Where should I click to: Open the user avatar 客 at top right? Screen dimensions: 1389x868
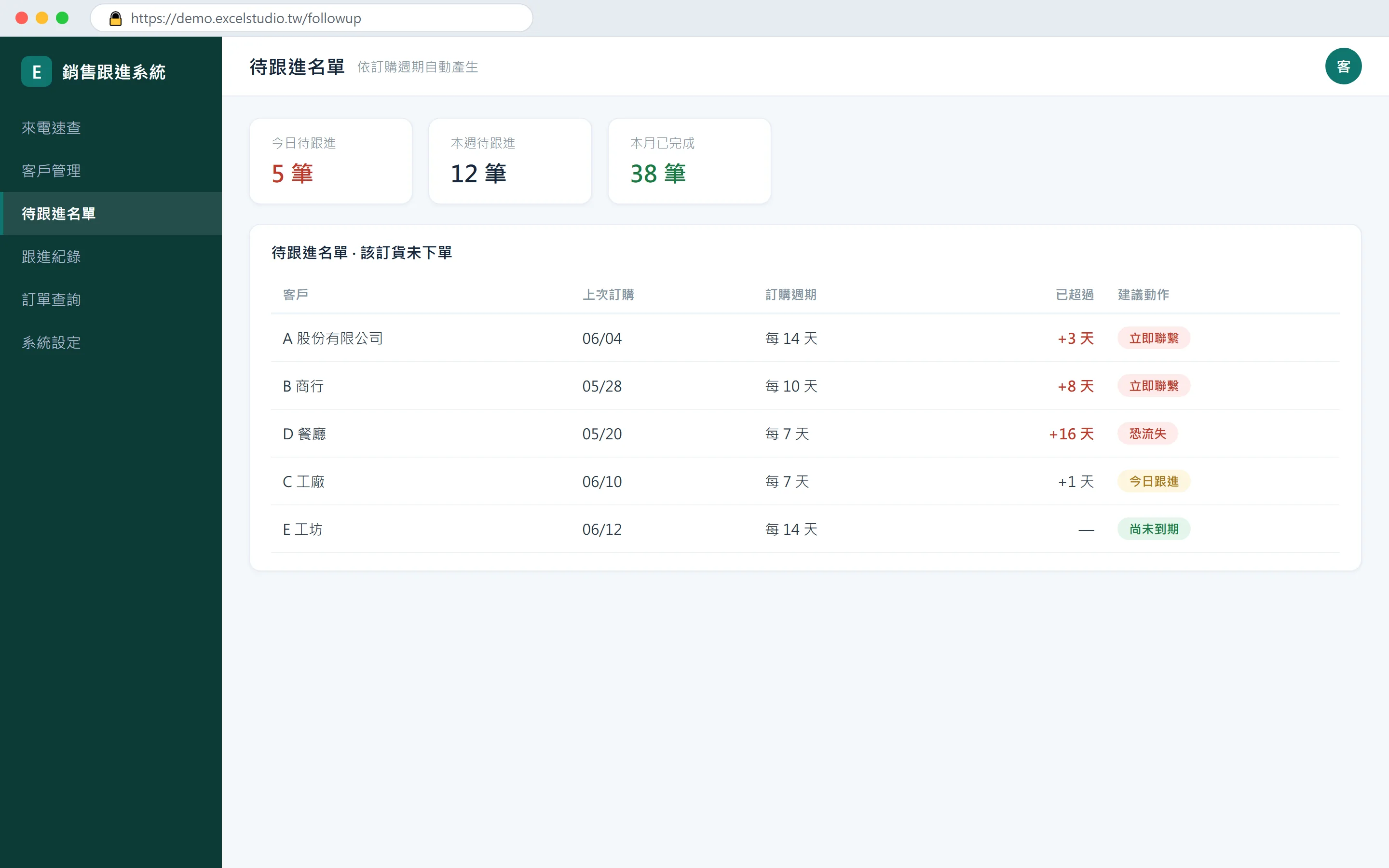click(x=1343, y=66)
